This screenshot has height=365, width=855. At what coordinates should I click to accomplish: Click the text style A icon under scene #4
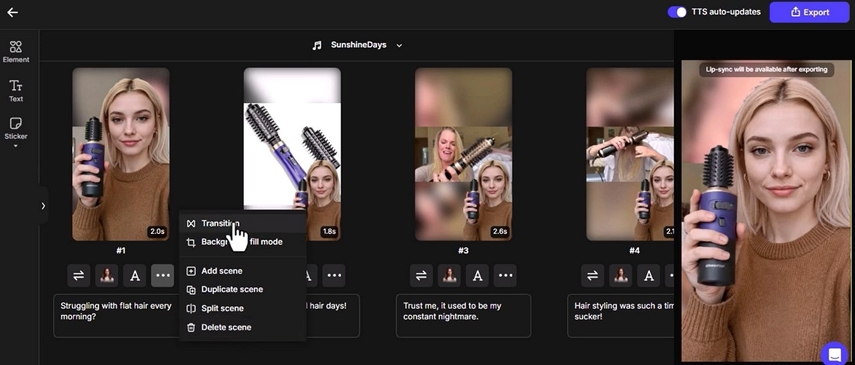(x=648, y=276)
